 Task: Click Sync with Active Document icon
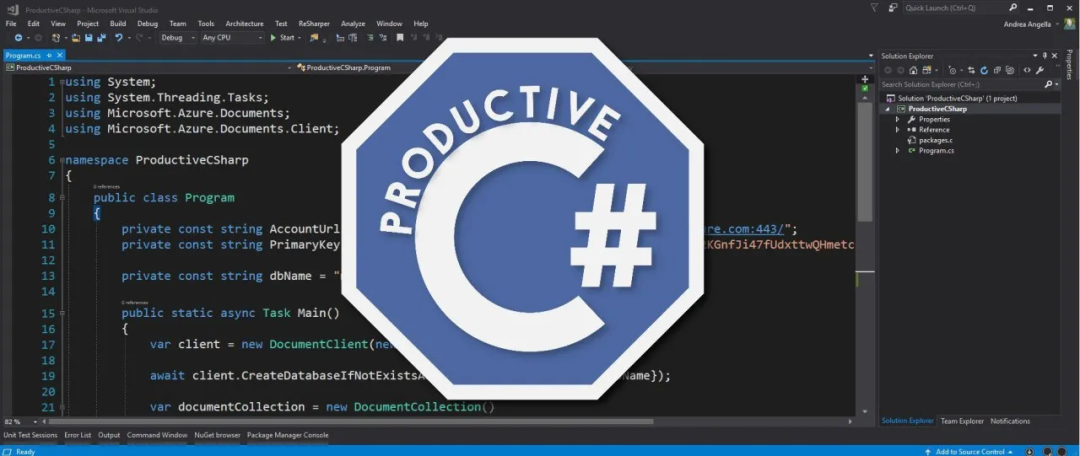pyautogui.click(x=972, y=70)
